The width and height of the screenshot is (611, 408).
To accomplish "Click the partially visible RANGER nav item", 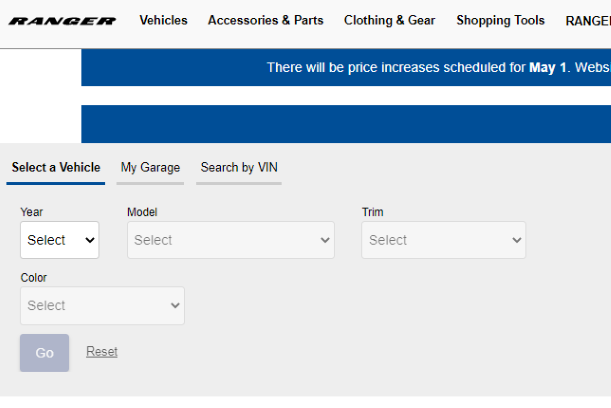I will [588, 20].
